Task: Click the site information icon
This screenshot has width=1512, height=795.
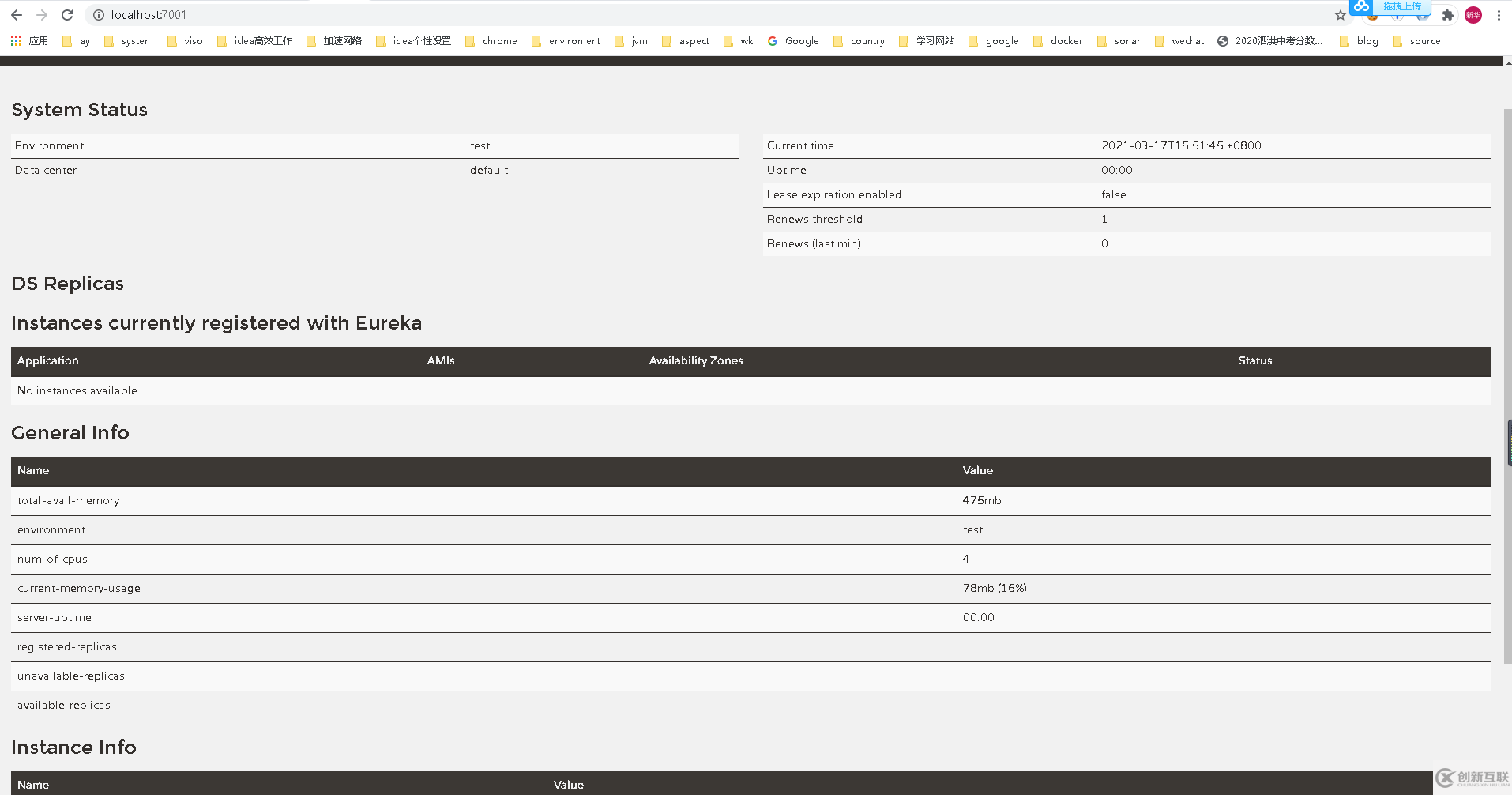Action: (x=99, y=15)
